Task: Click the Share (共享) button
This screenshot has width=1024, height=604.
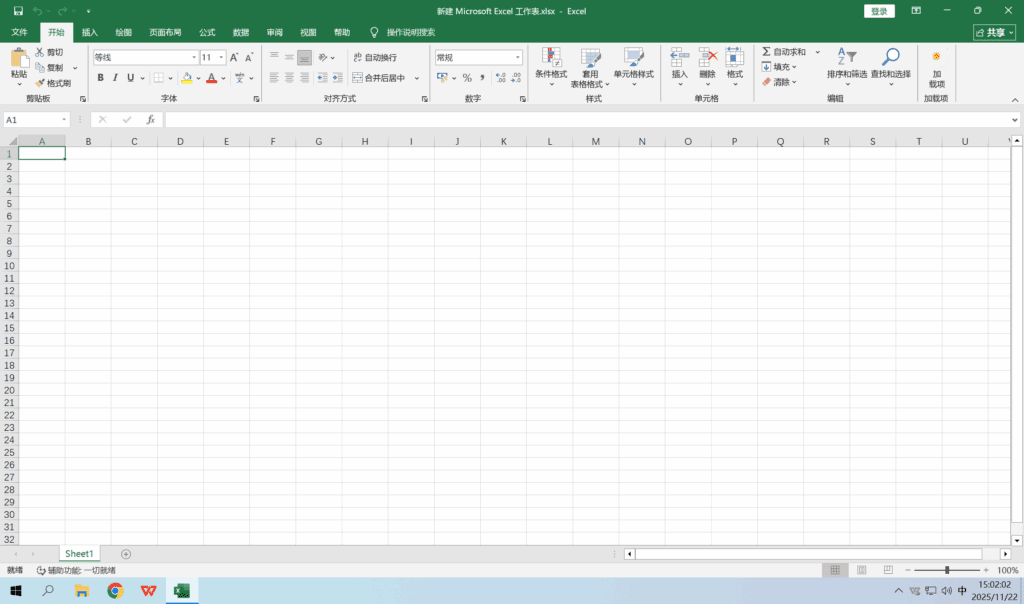Action: 993,32
